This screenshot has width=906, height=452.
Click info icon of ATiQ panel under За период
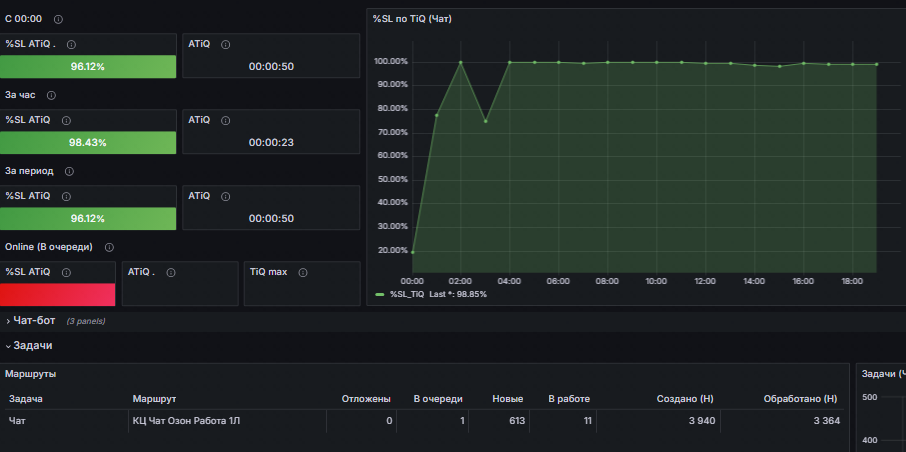click(225, 197)
